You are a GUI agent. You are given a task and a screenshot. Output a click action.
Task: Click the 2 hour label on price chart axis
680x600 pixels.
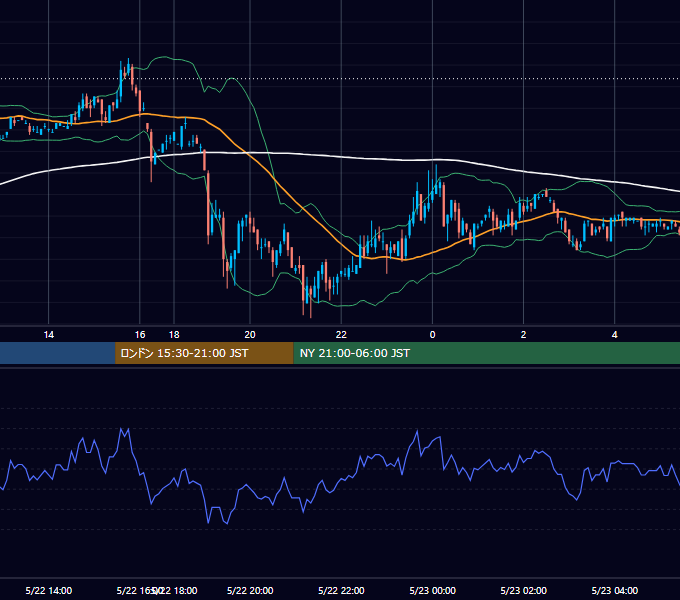[523, 335]
